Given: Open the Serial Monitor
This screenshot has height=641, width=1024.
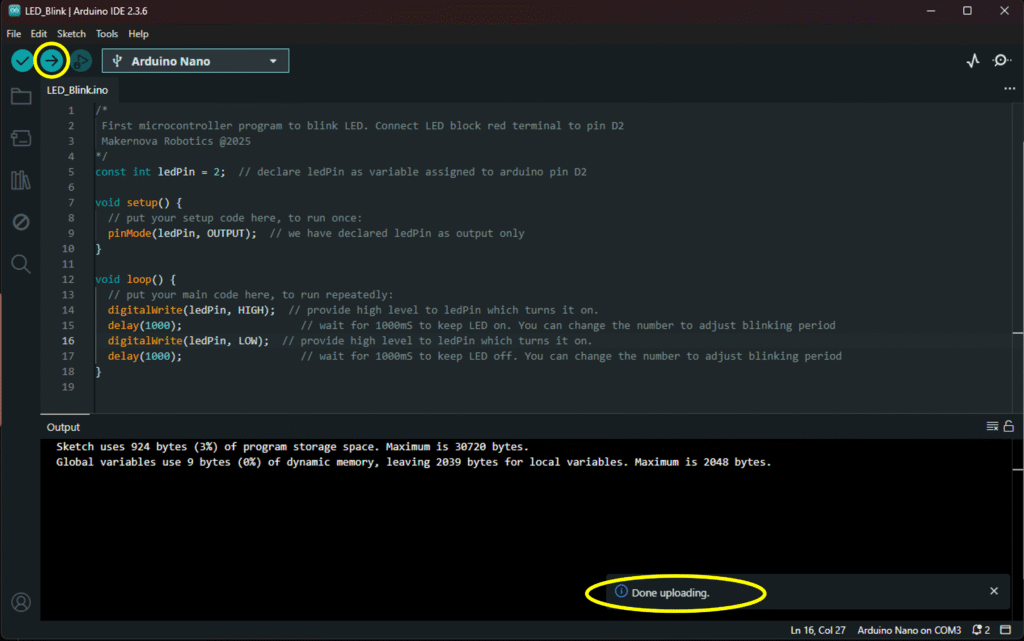Looking at the screenshot, I should [1001, 61].
